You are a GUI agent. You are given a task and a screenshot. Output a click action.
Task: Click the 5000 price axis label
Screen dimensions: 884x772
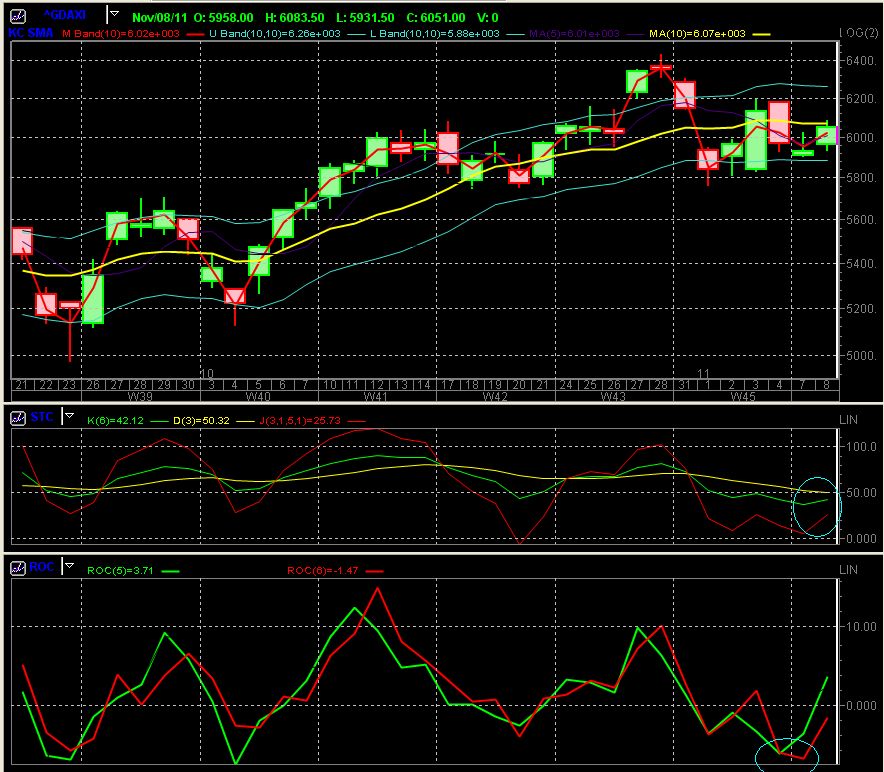860,356
